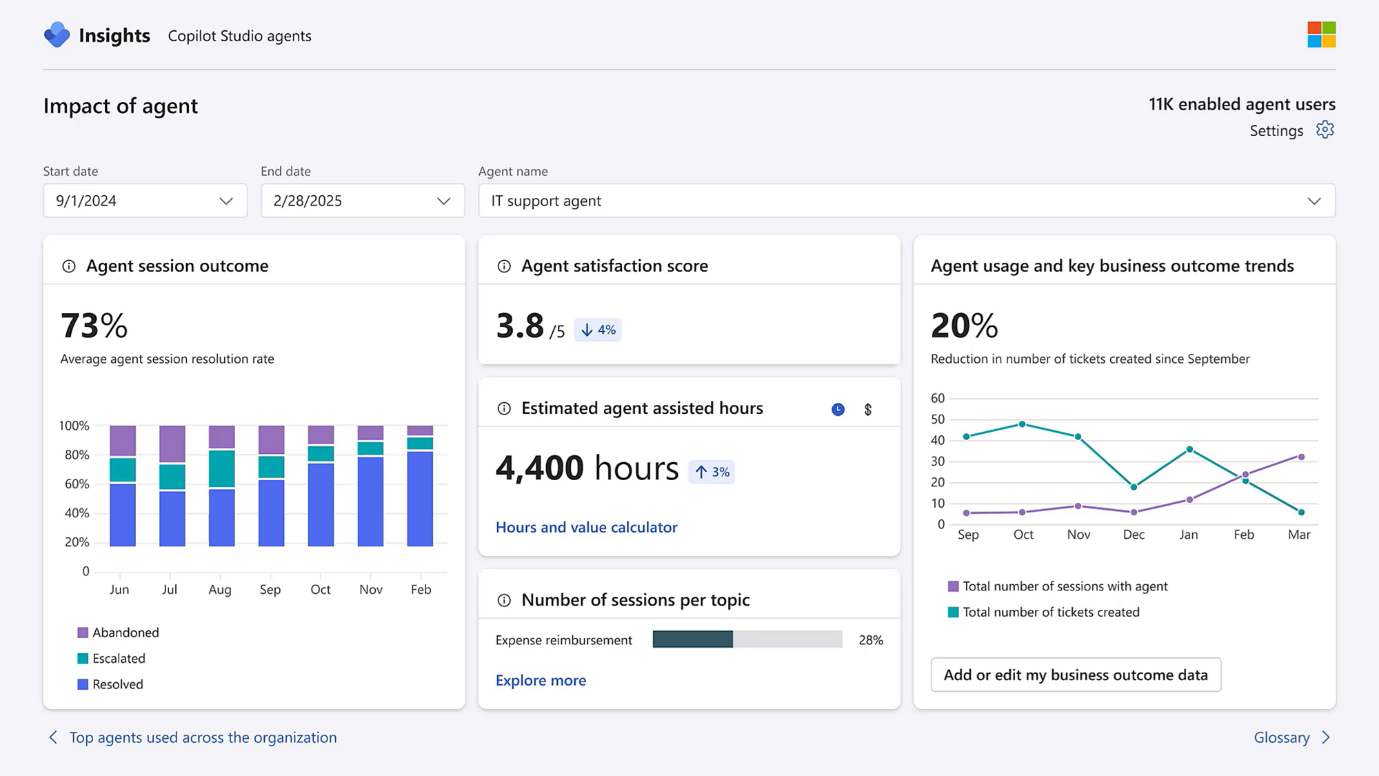Click info icon beside Agent session outcome
The height and width of the screenshot is (776, 1379).
tap(69, 266)
